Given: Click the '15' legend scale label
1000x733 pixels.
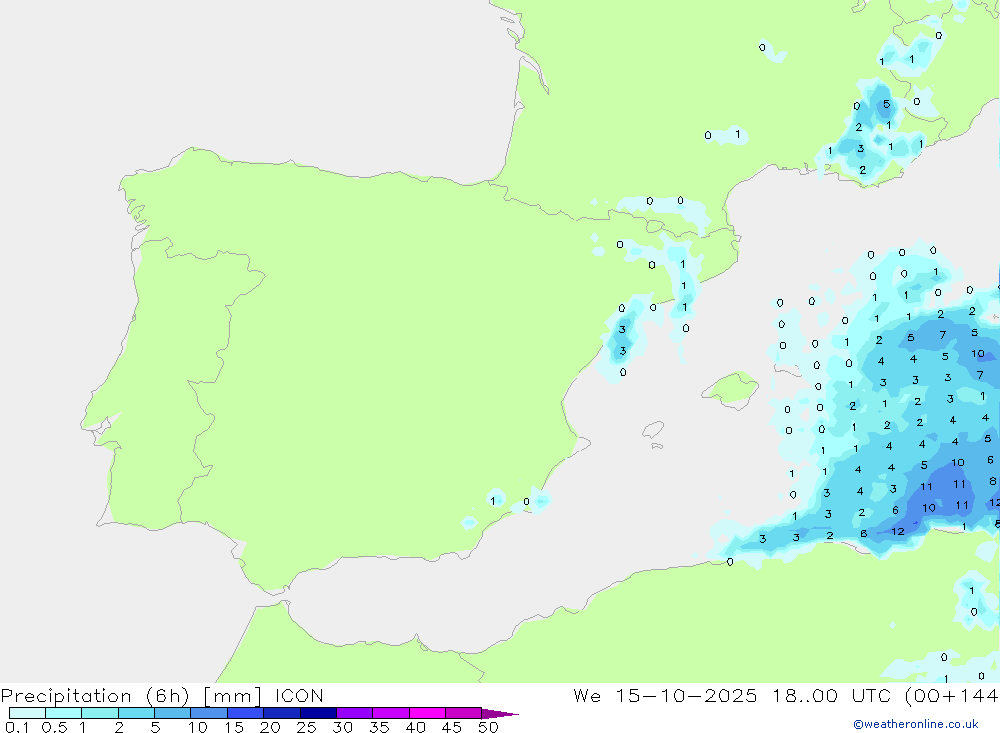Looking at the screenshot, I should click(233, 727).
